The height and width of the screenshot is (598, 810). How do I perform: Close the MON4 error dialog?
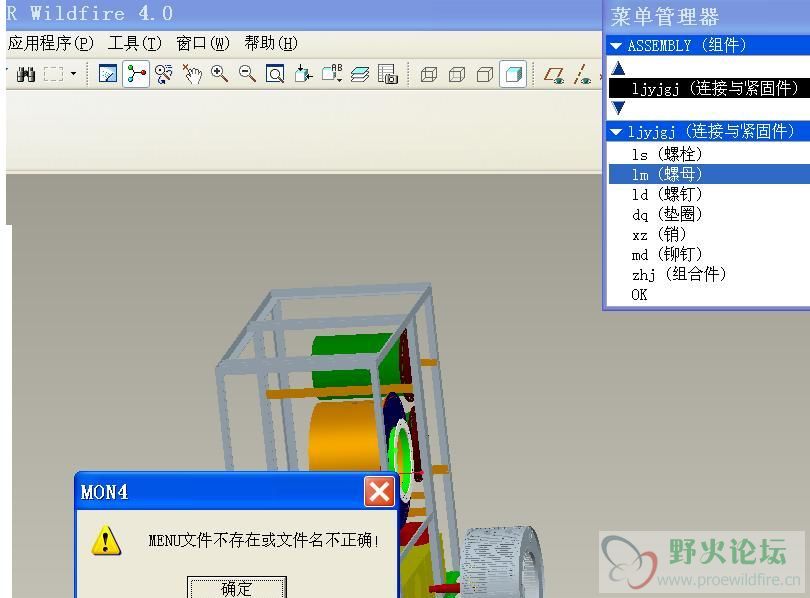(x=379, y=492)
